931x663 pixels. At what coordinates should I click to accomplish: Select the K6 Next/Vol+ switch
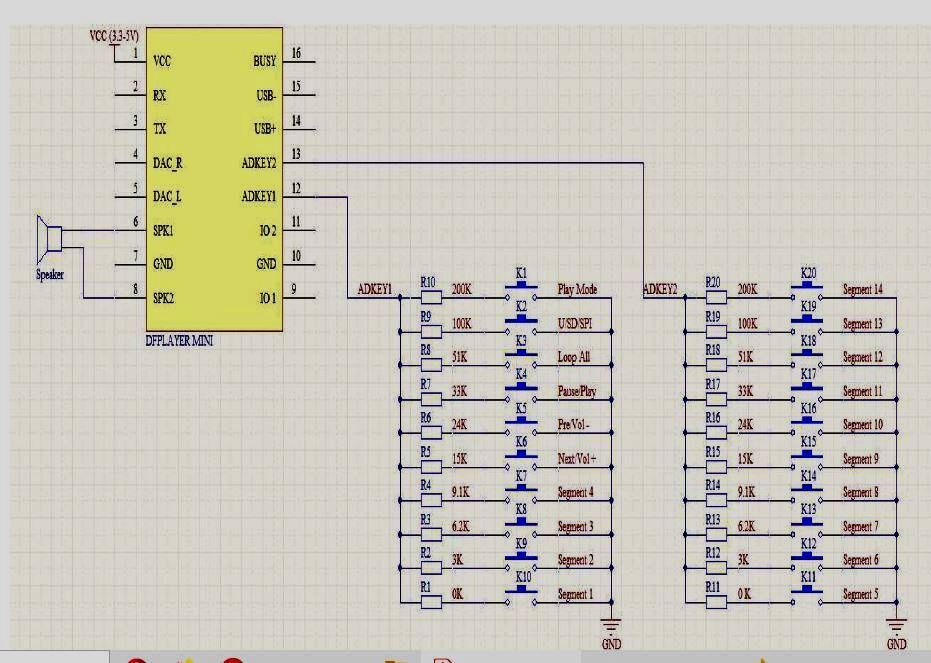[521, 461]
